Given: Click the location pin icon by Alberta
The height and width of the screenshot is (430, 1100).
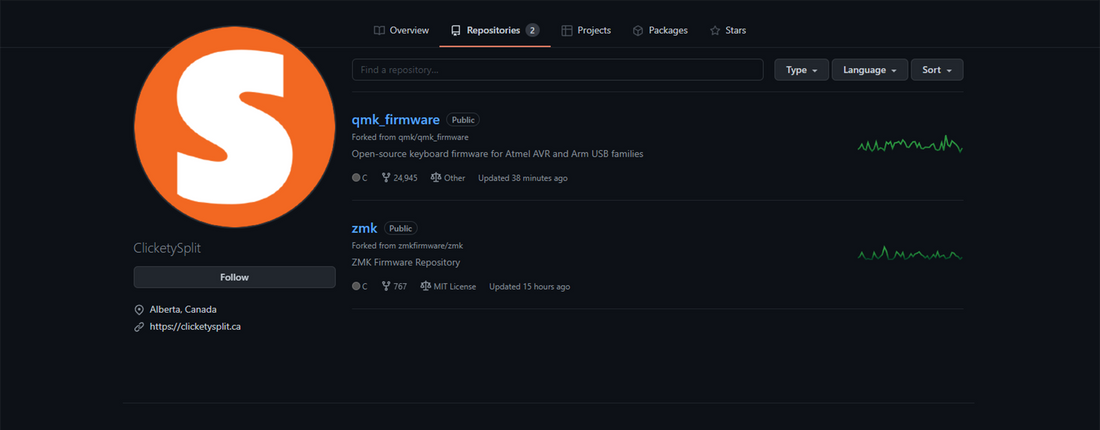Looking at the screenshot, I should click(x=139, y=309).
